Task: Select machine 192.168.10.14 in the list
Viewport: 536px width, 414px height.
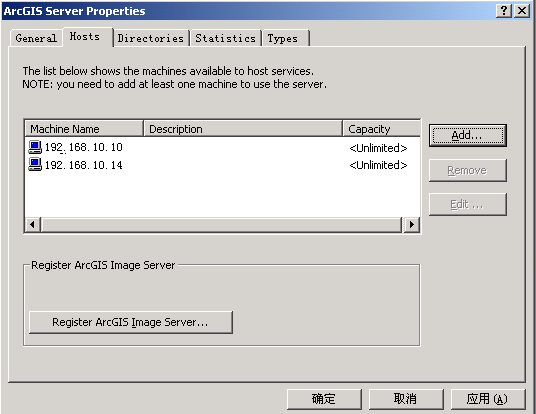Action: [84, 165]
